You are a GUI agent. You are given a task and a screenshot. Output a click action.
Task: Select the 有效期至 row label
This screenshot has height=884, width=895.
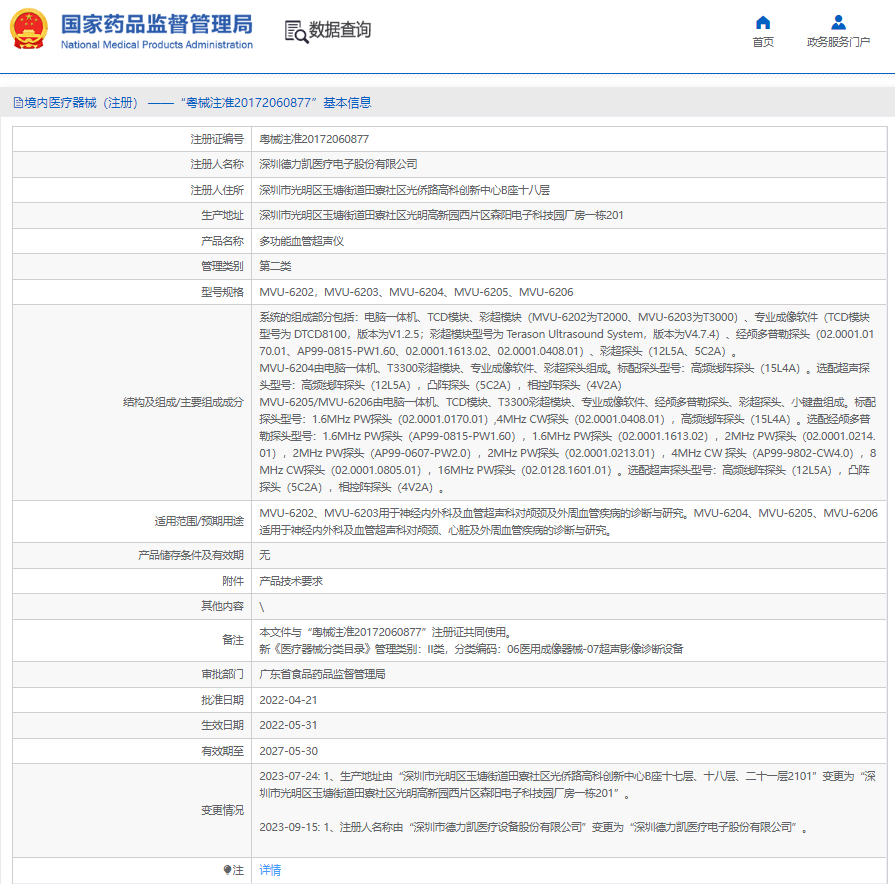pyautogui.click(x=222, y=751)
